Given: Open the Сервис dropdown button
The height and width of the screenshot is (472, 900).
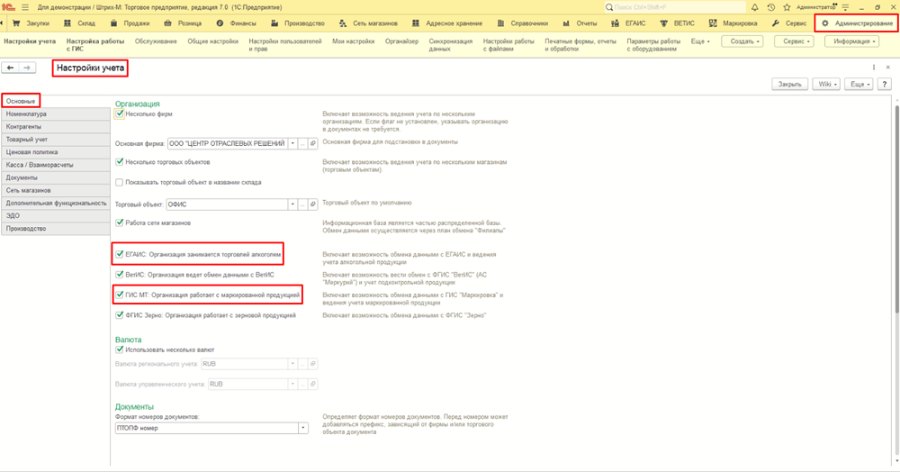Looking at the screenshot, I should tap(794, 41).
